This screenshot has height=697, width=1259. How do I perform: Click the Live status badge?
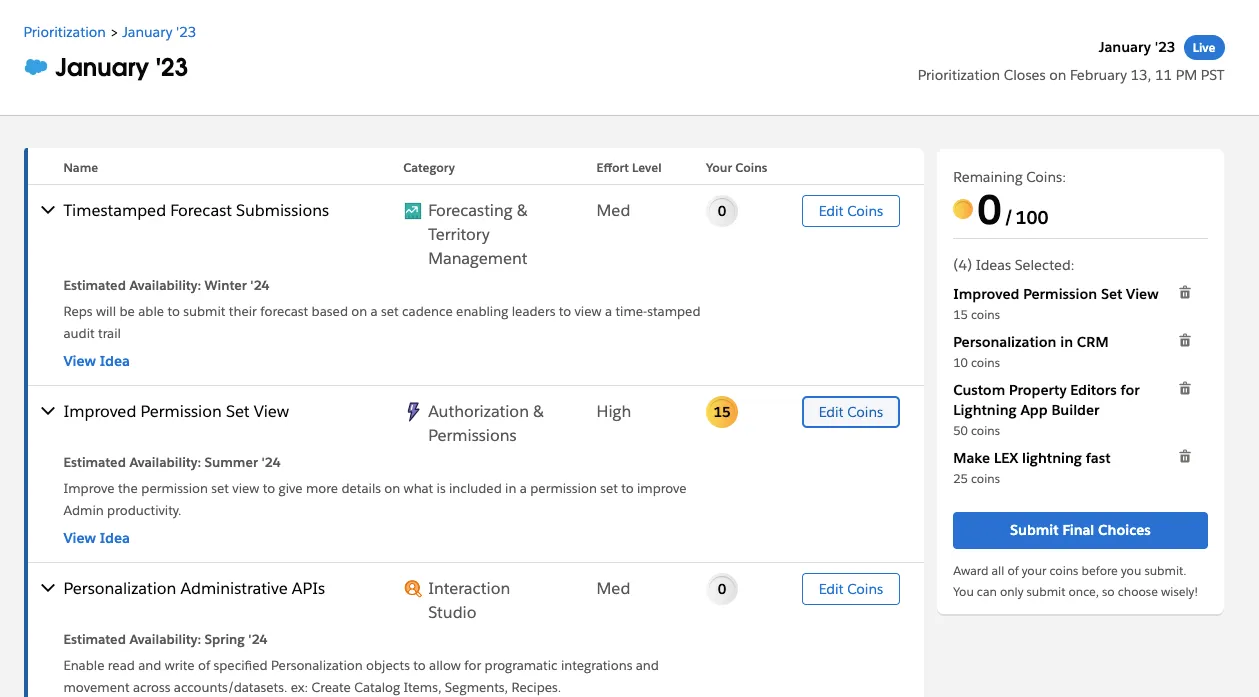[1204, 47]
